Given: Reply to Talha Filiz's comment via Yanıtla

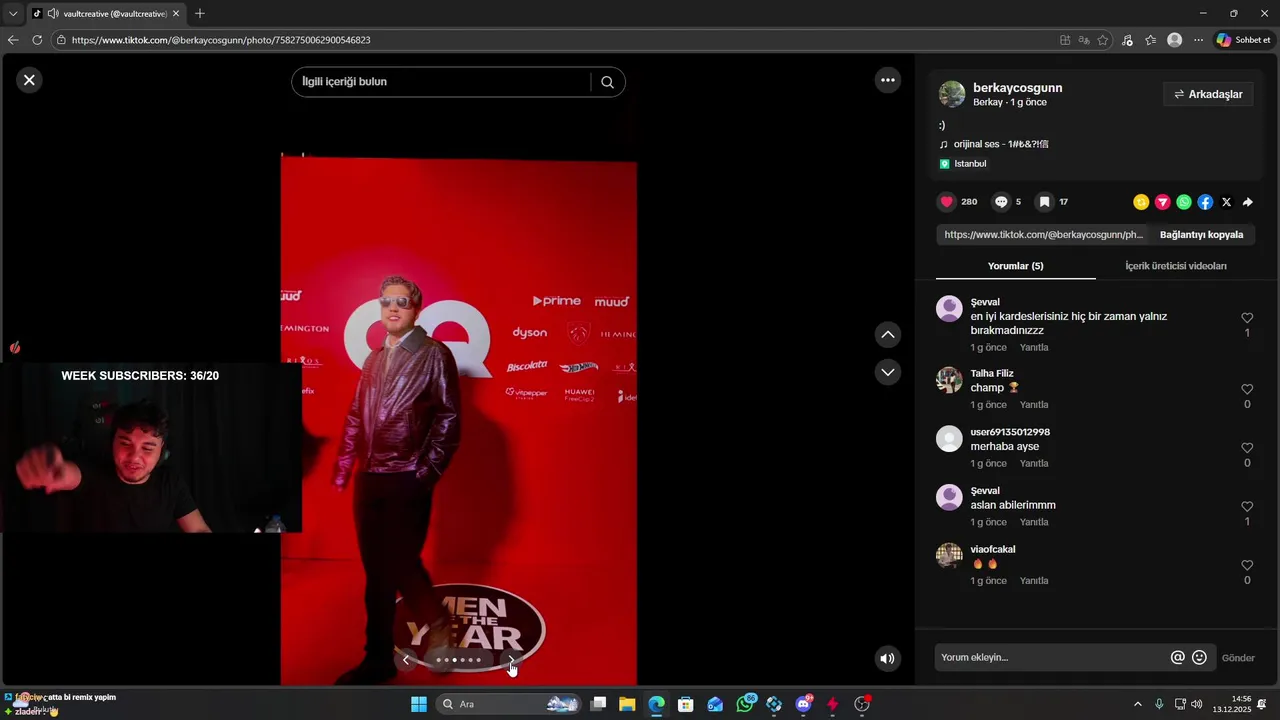Looking at the screenshot, I should click(1034, 405).
